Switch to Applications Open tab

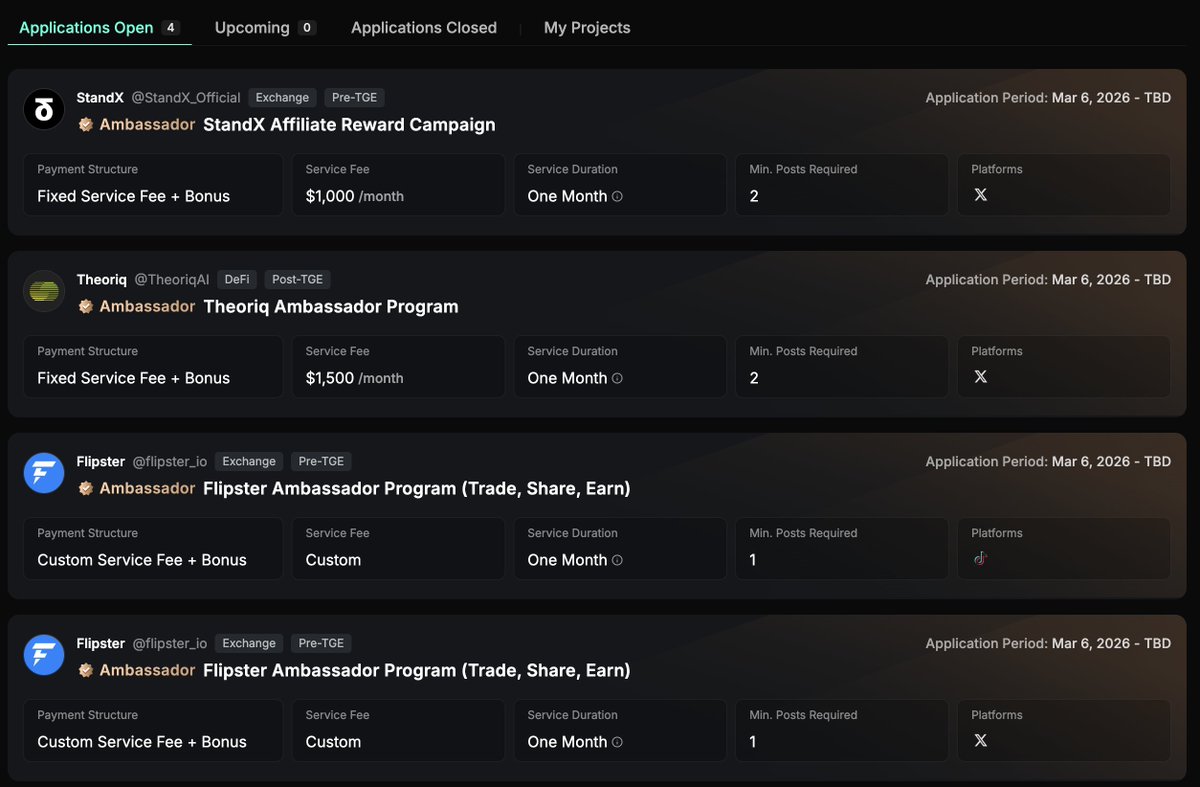99,28
